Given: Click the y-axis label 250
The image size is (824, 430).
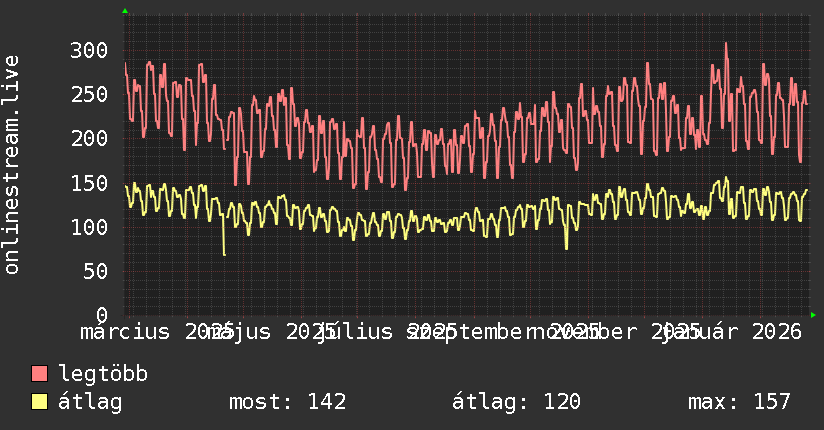Looking at the screenshot, I should pos(89,95).
